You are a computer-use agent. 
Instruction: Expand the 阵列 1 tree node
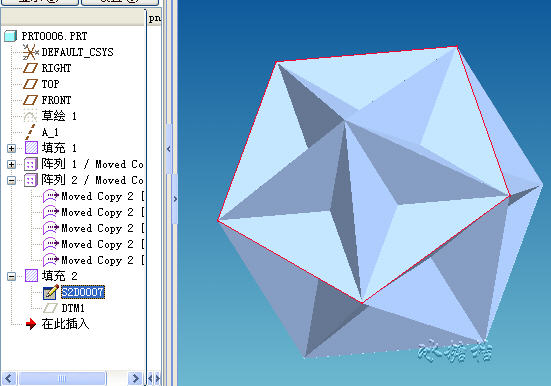[x=11, y=165]
